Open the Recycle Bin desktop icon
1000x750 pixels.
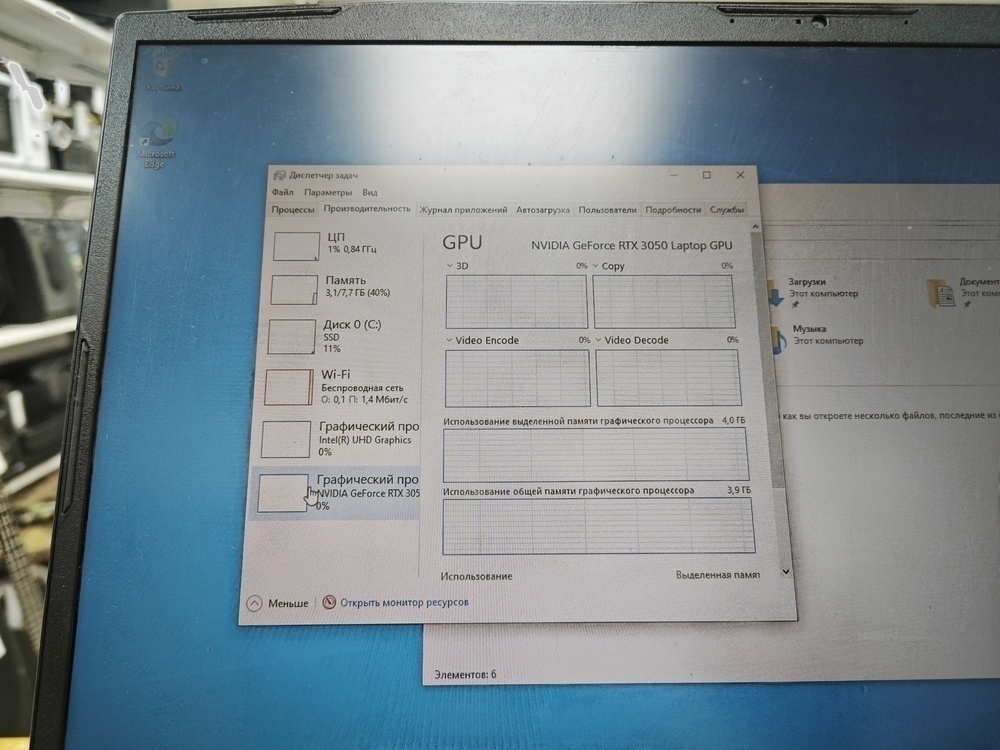click(164, 73)
